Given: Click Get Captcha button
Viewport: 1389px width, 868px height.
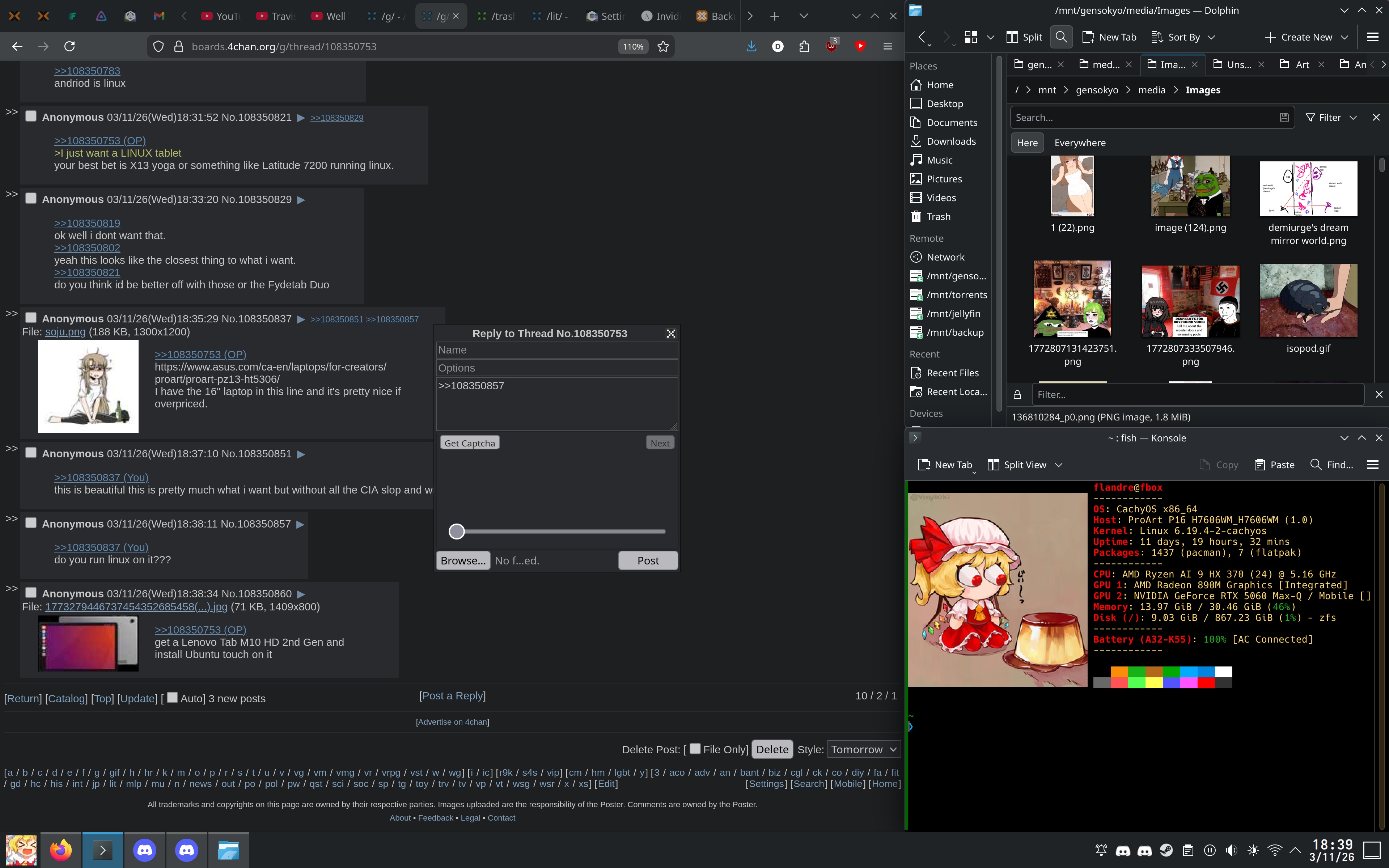Looking at the screenshot, I should tap(470, 443).
